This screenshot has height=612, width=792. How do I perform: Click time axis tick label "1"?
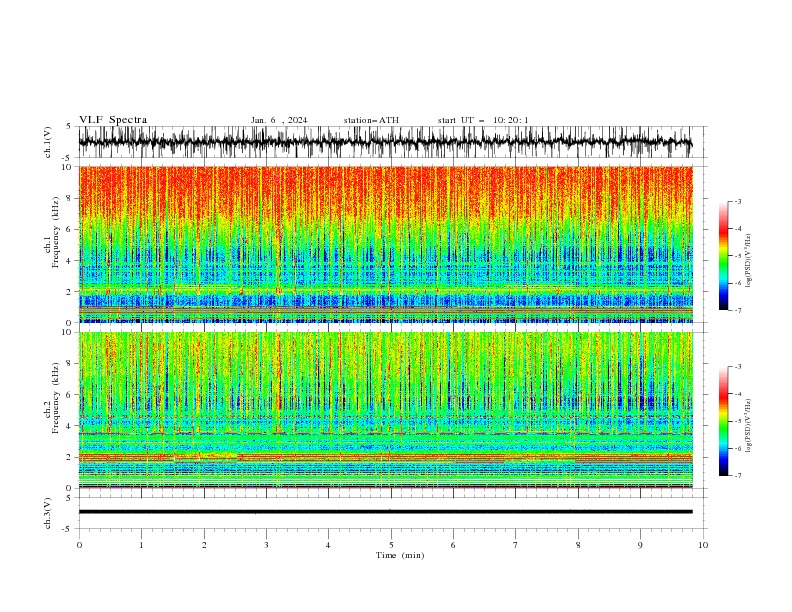[141, 545]
